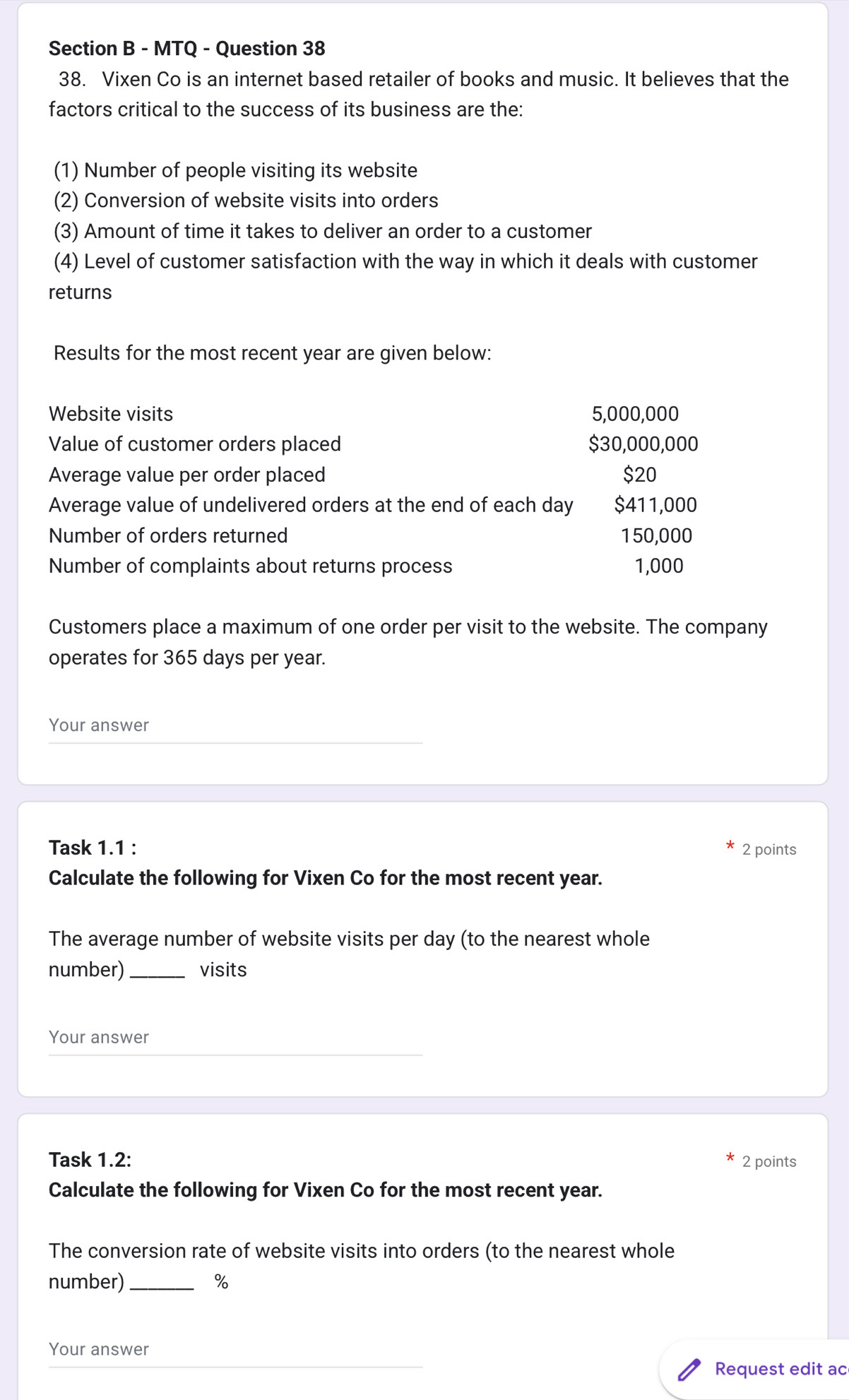Click the 2 points label on Task 1.2
Screen dimensions: 849x1400
(x=770, y=1162)
